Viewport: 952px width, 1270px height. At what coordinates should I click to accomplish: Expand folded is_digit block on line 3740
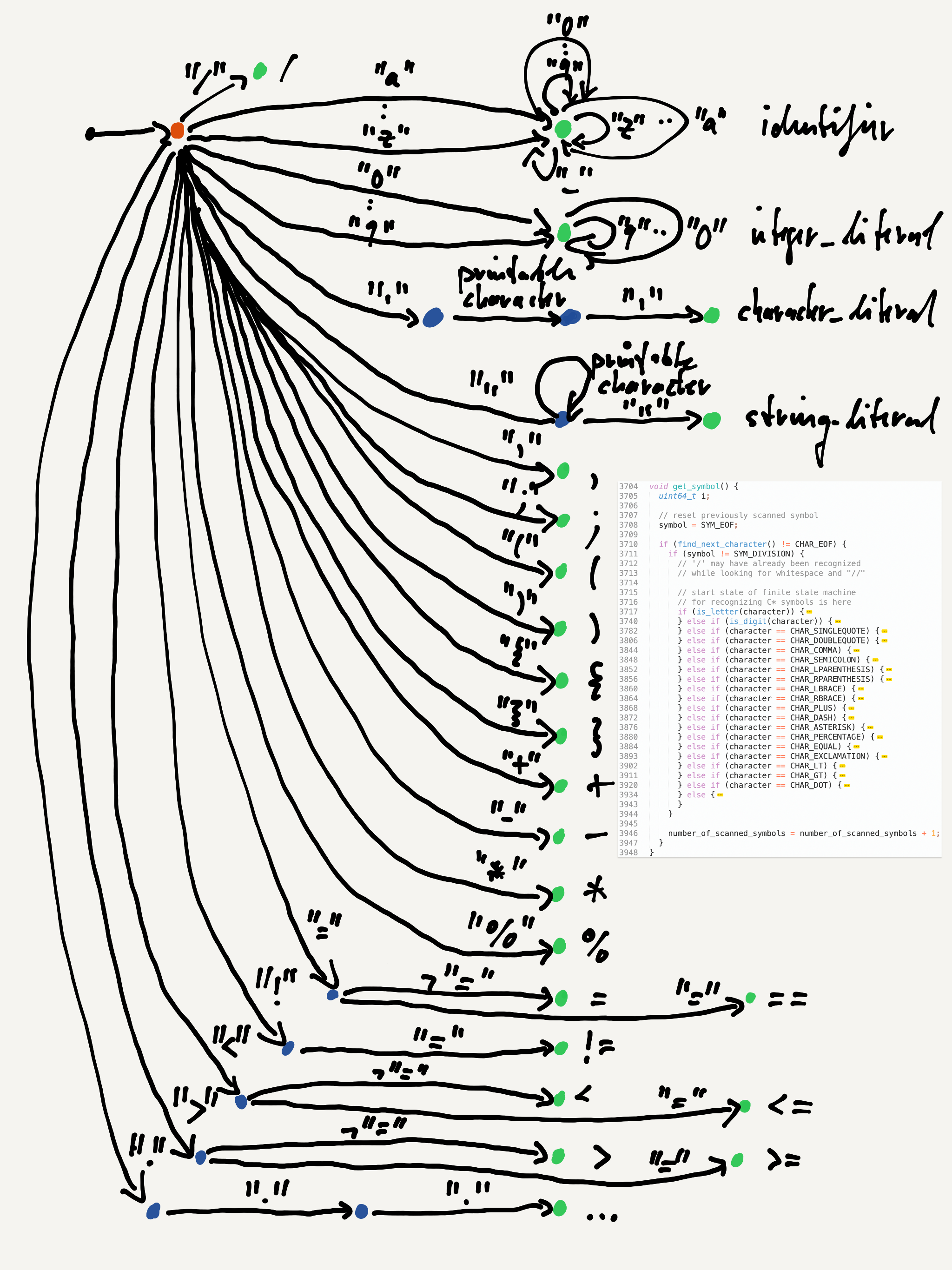click(x=838, y=622)
